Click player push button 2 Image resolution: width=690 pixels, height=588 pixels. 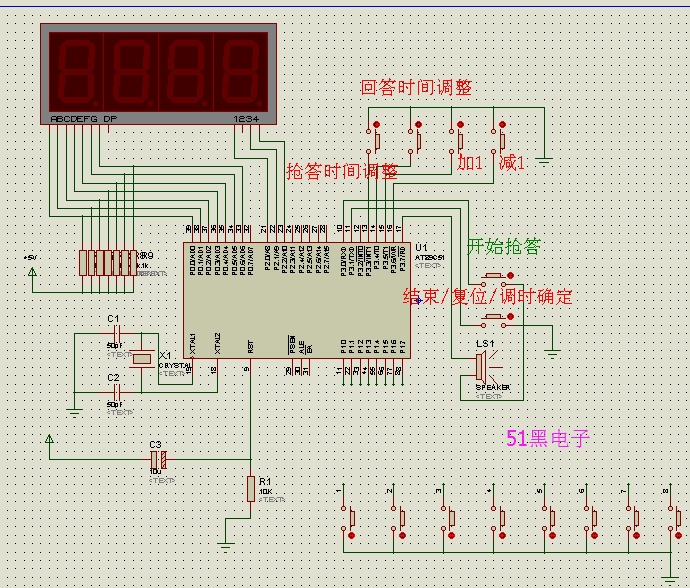coord(398,518)
